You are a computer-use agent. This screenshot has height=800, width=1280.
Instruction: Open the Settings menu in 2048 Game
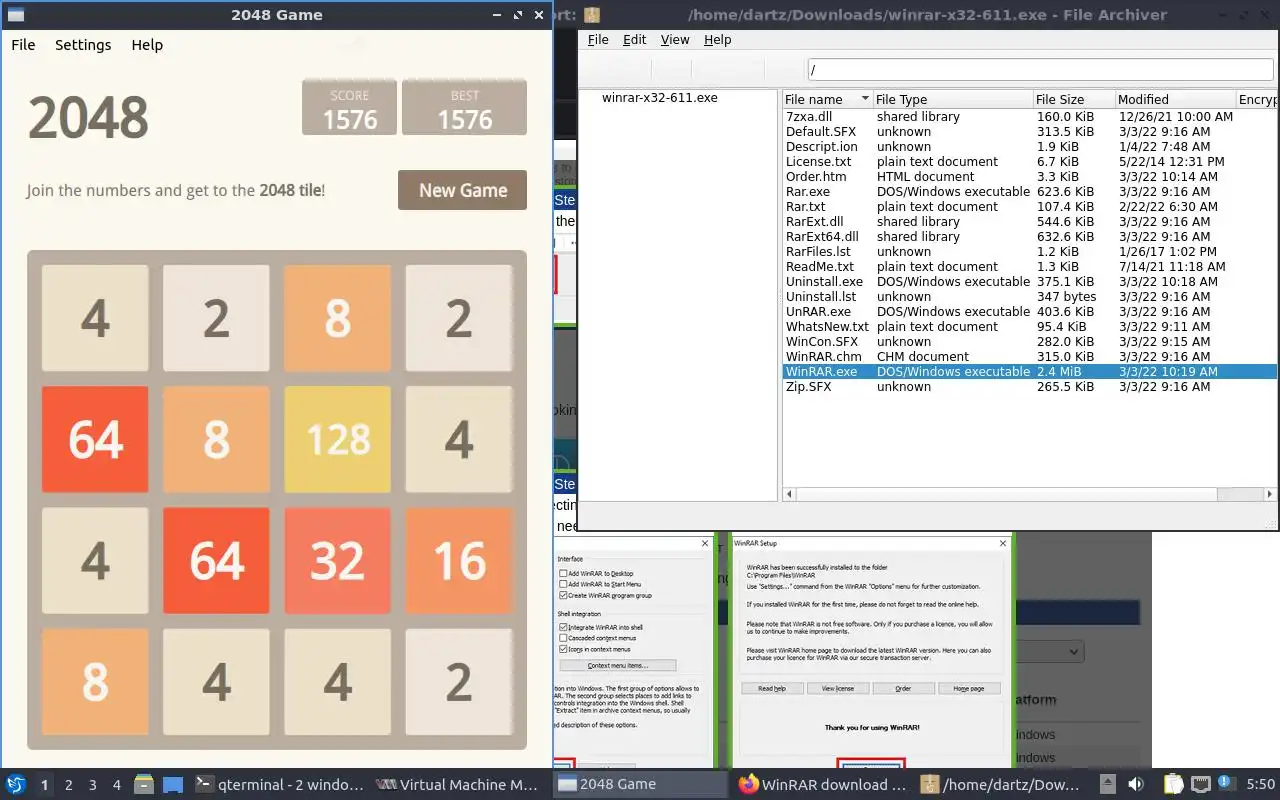point(83,45)
